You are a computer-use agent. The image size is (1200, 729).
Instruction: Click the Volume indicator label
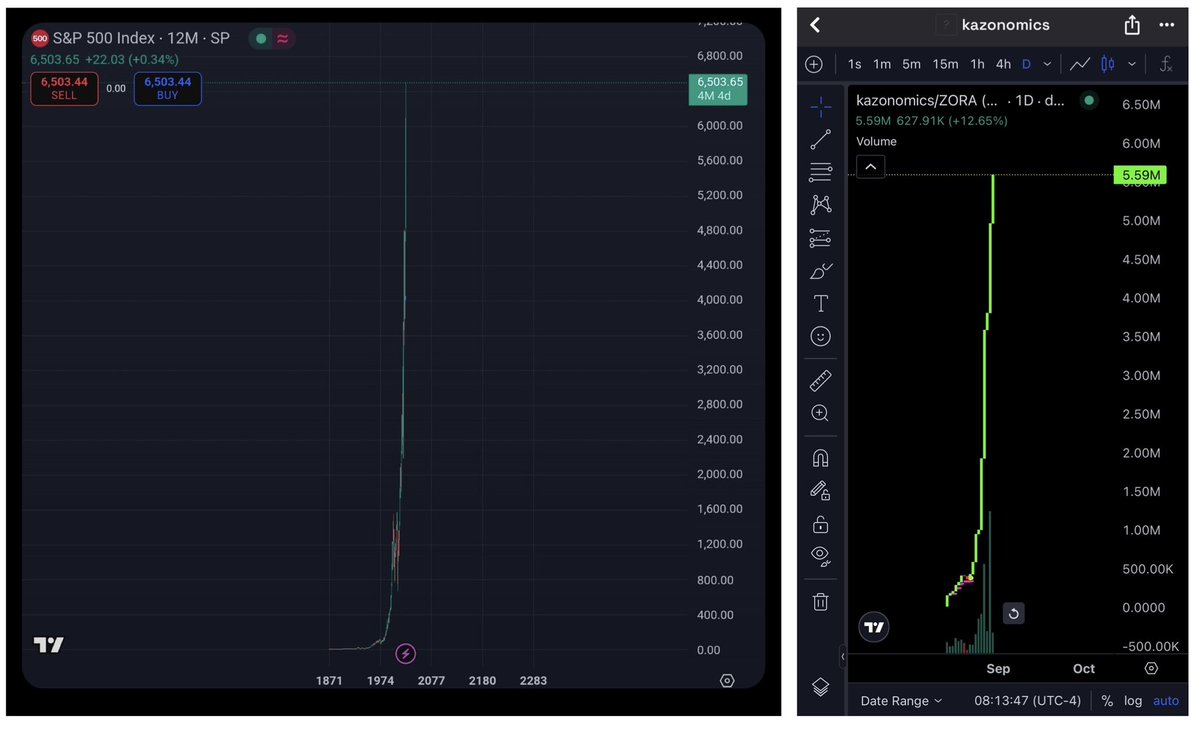[x=876, y=141]
